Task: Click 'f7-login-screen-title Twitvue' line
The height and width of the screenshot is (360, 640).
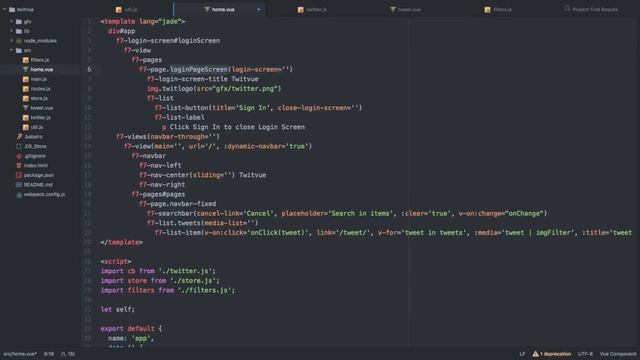Action: pyautogui.click(x=203, y=79)
